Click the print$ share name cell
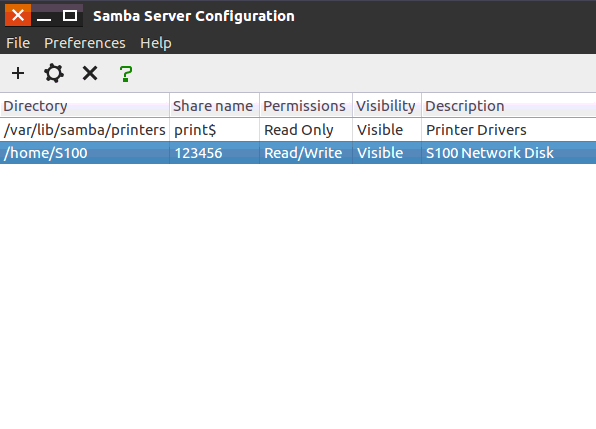 tap(214, 130)
